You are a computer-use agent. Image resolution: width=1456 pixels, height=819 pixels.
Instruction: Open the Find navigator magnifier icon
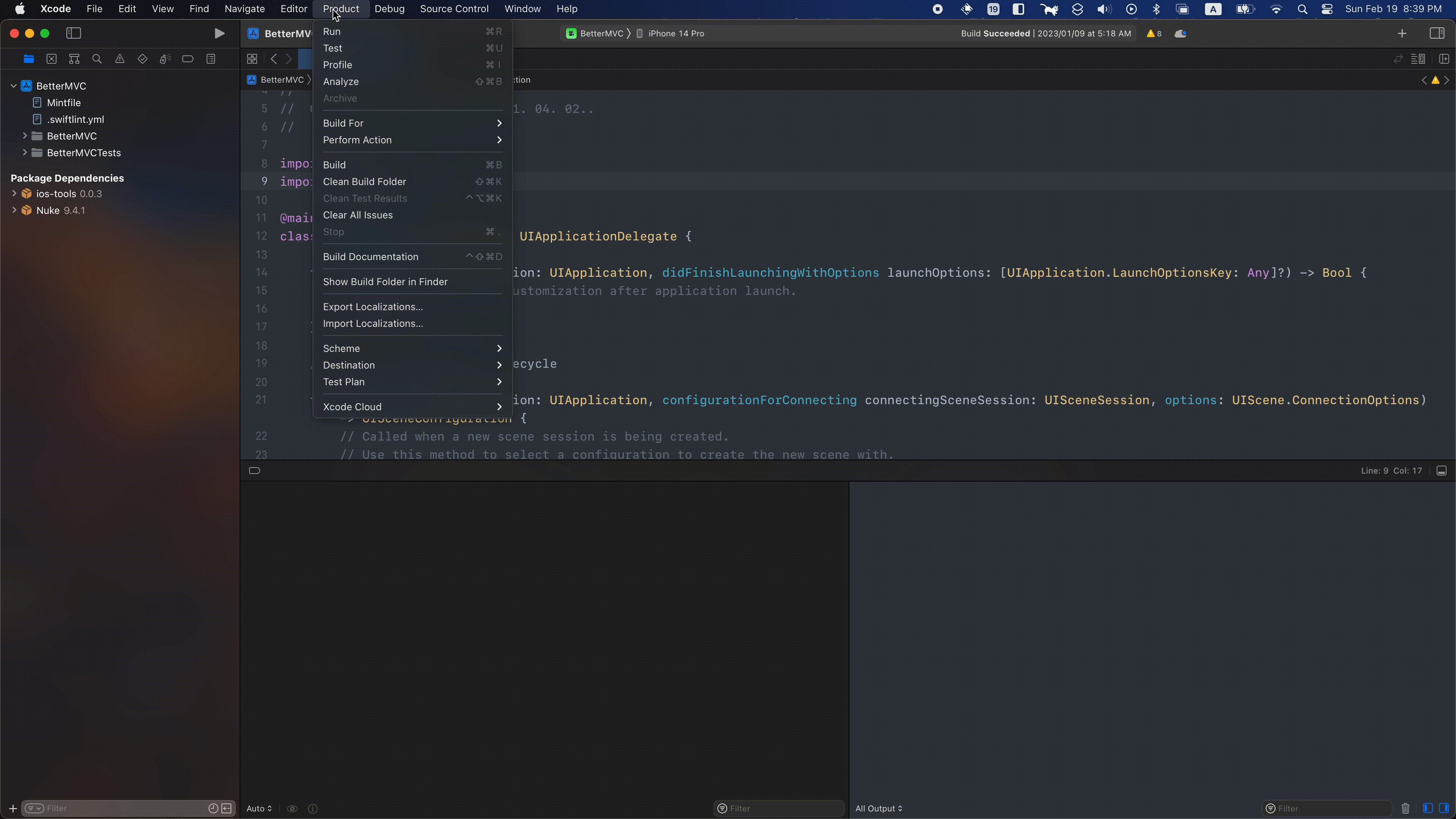point(97,59)
